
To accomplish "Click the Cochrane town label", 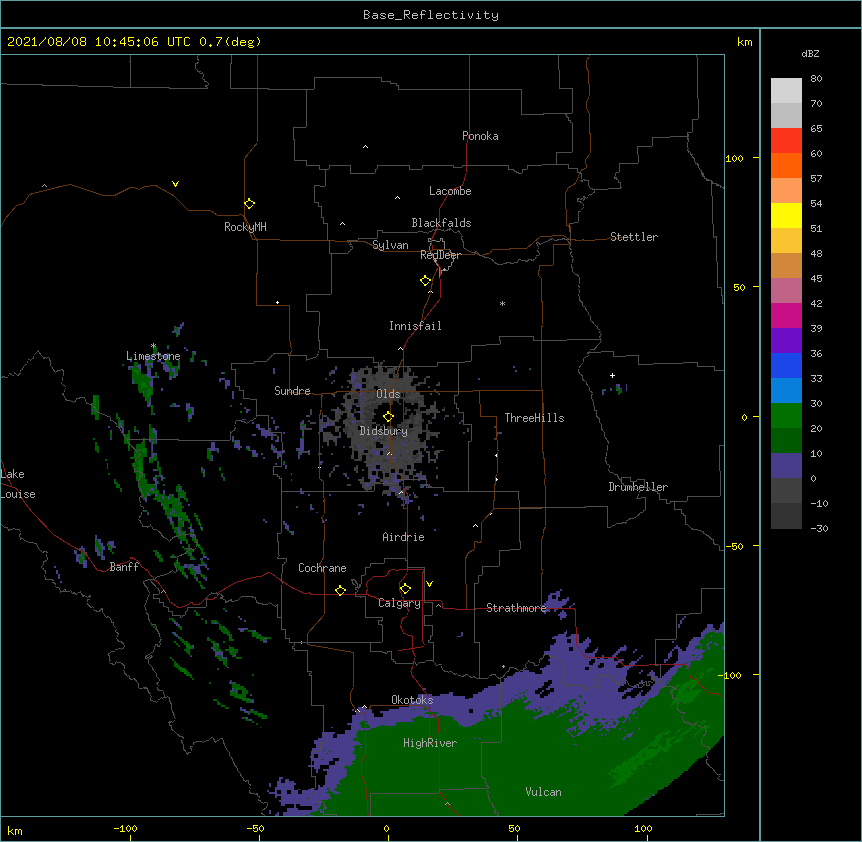I will coord(322,568).
